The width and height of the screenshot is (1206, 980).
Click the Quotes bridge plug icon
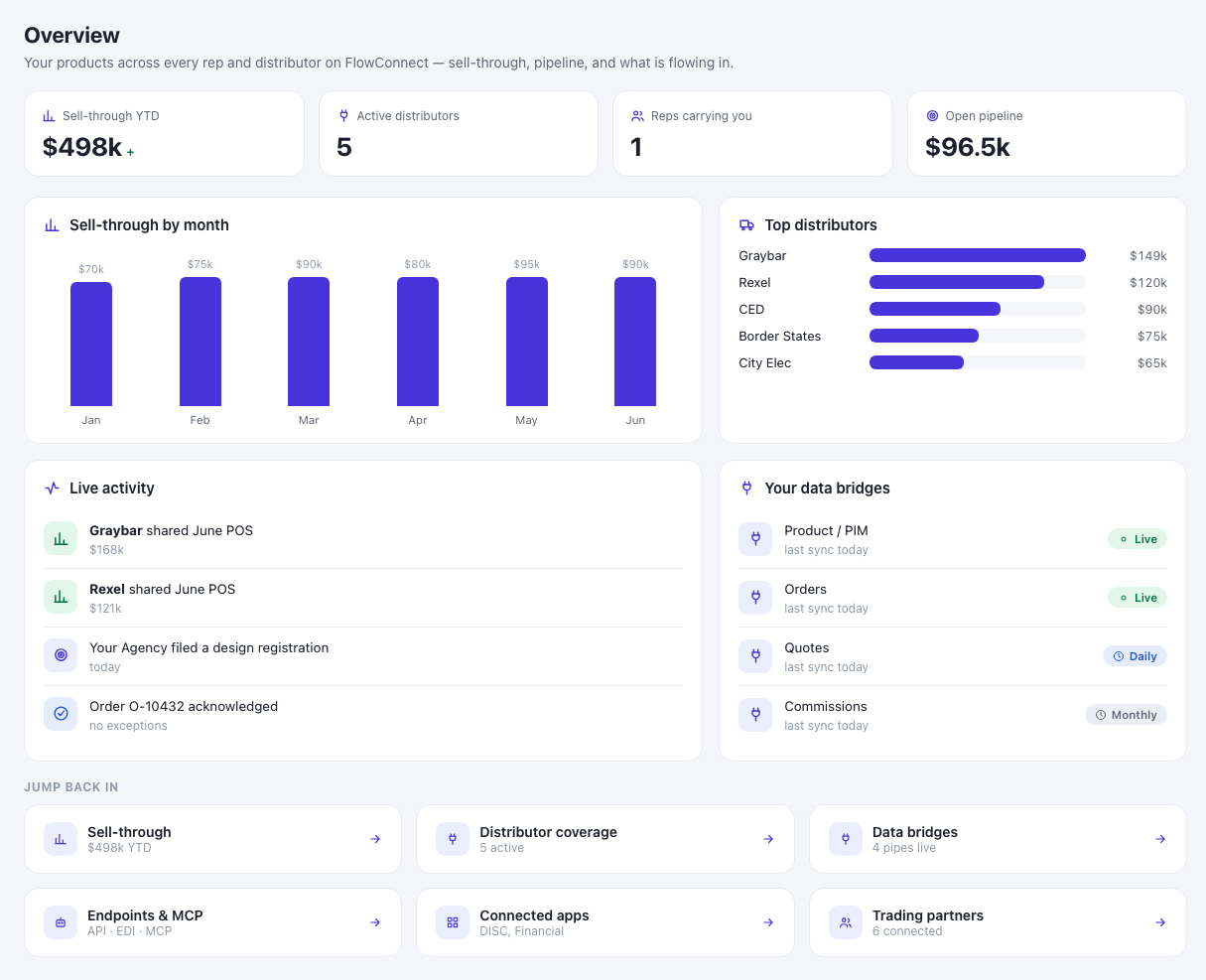point(755,656)
